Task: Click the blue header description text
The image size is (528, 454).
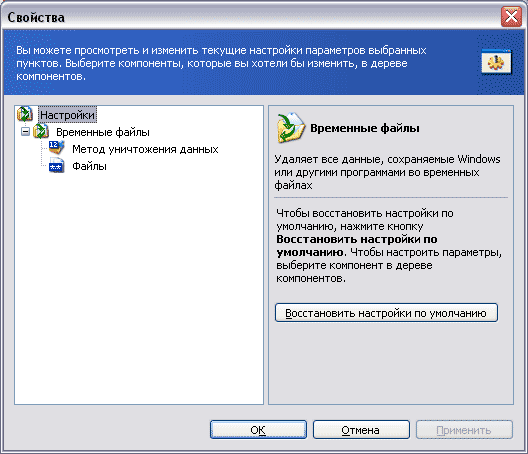Action: (x=221, y=63)
